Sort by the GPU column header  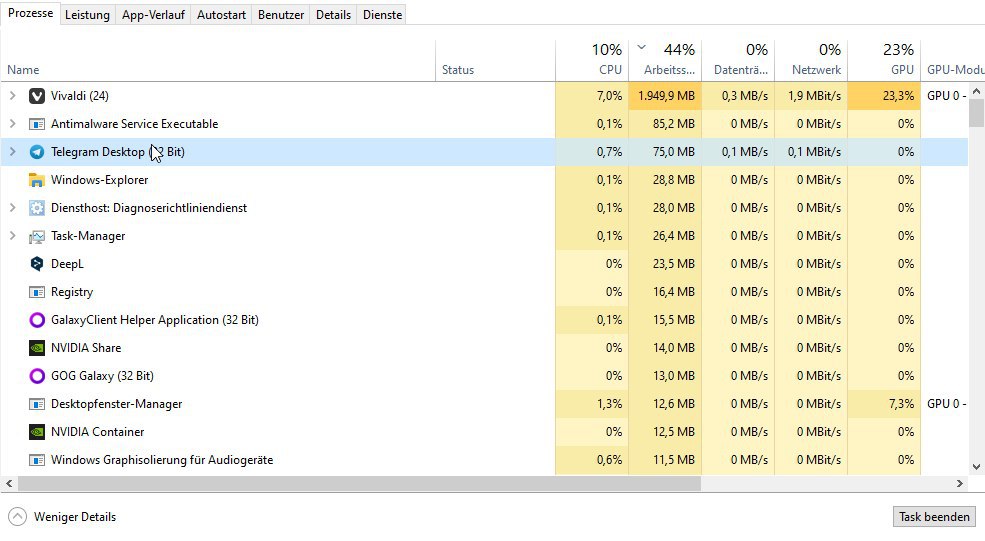pos(884,61)
